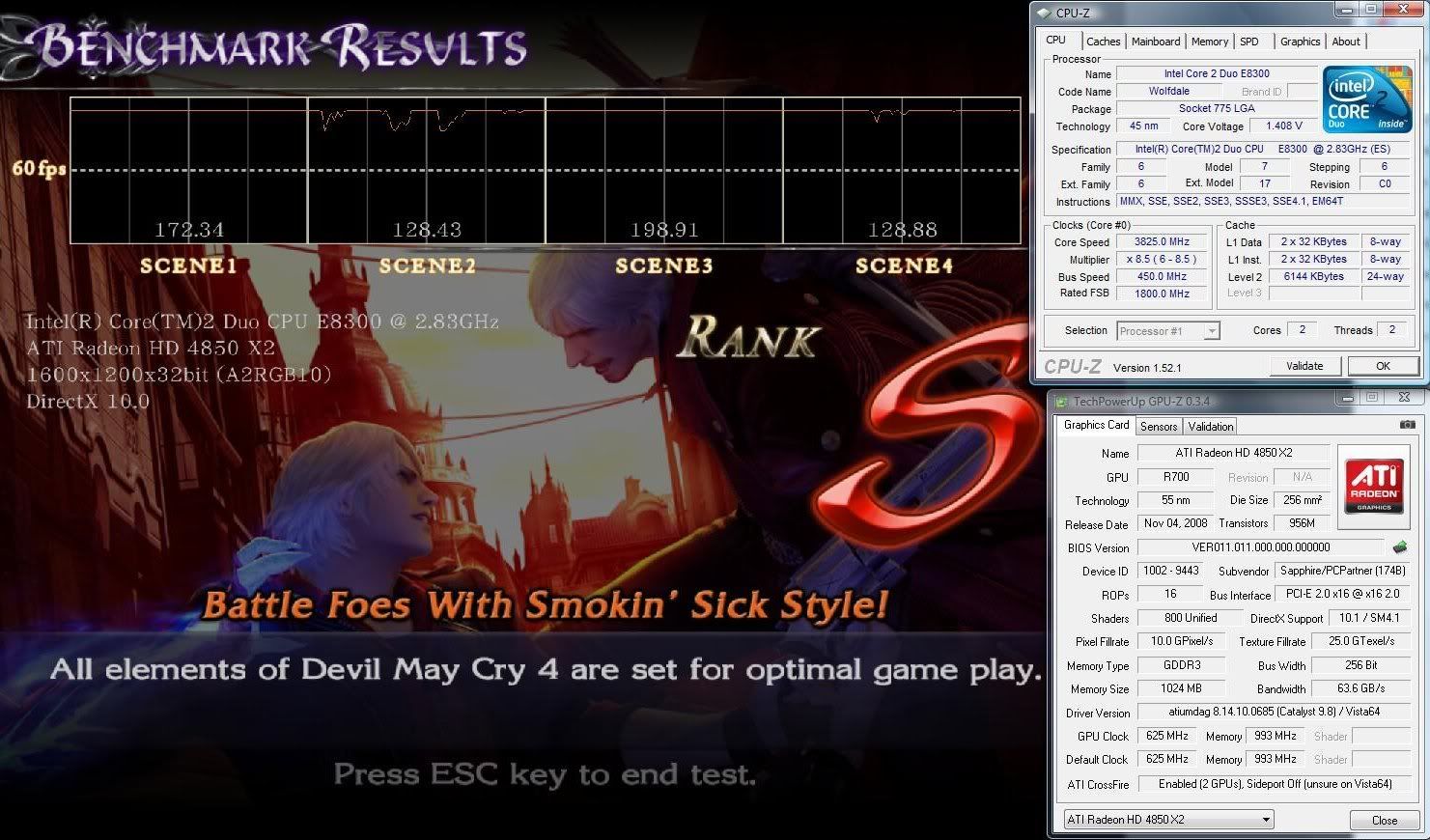Click the SCENE1 score 172.34

(x=189, y=230)
